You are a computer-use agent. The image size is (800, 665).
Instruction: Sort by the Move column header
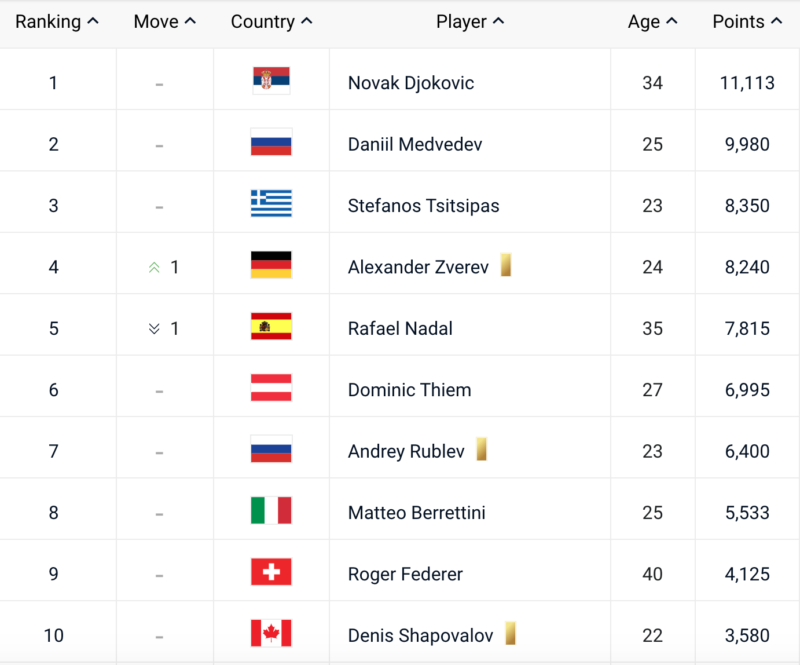click(164, 22)
